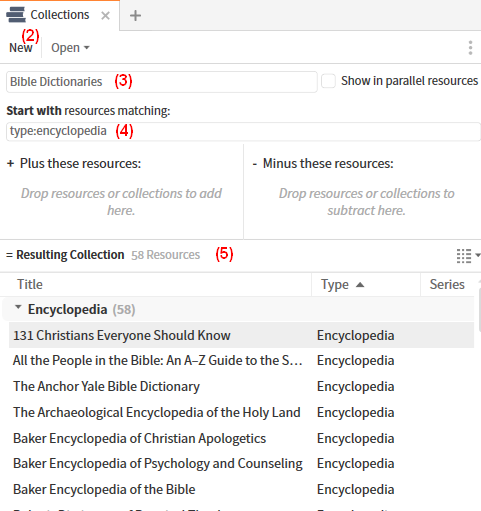This screenshot has height=511, width=481.
Task: Click the Collections stacked-books tab icon
Action: pyautogui.click(x=16, y=15)
